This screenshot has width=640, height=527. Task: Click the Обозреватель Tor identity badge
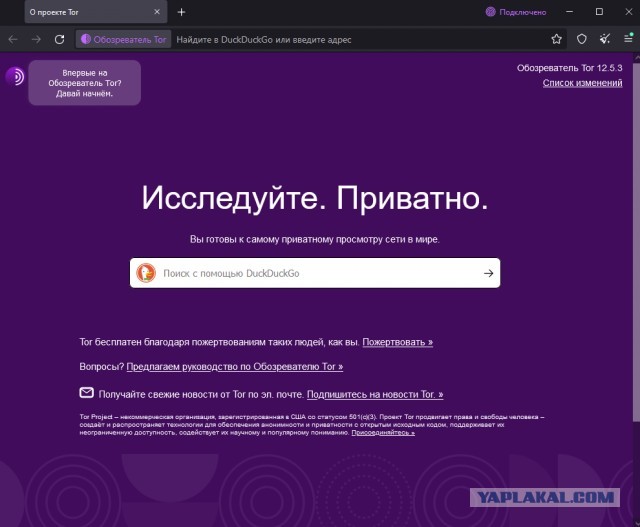[x=123, y=40]
